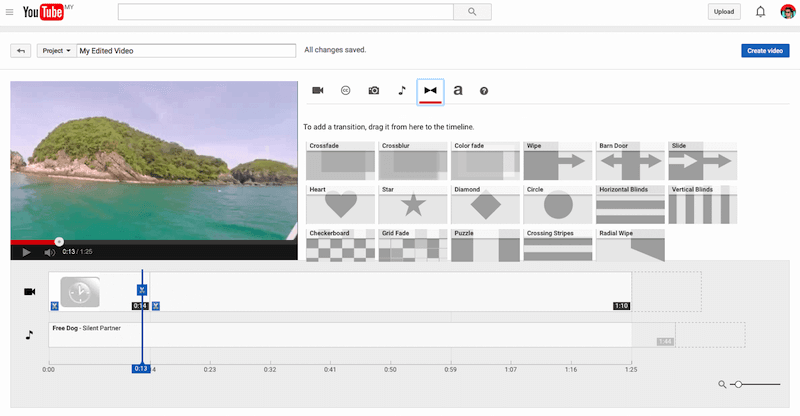Click the 'All changes saved.' status text
The width and height of the screenshot is (800, 416).
[335, 50]
